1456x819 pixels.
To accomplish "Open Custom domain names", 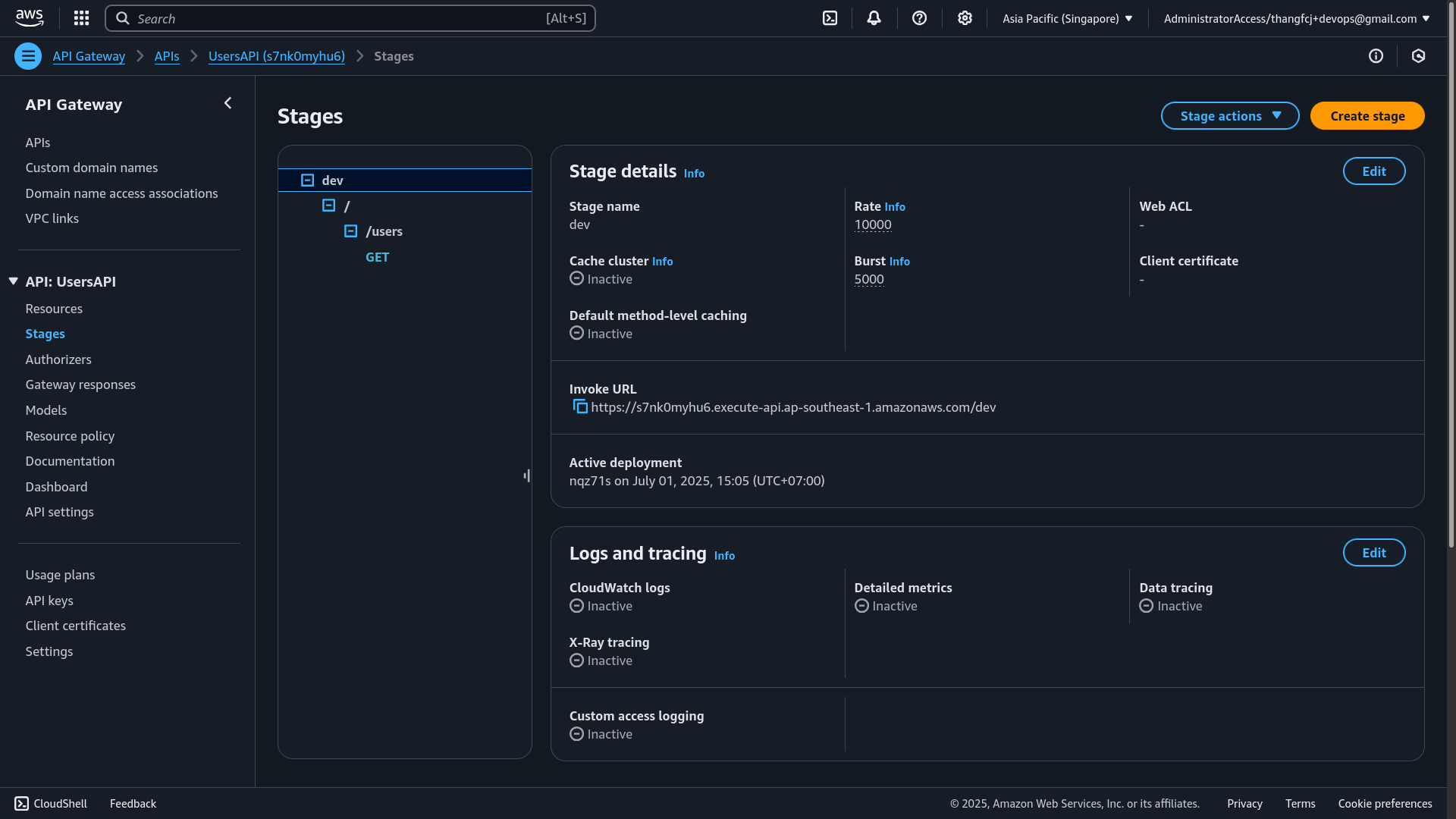I will pos(92,168).
